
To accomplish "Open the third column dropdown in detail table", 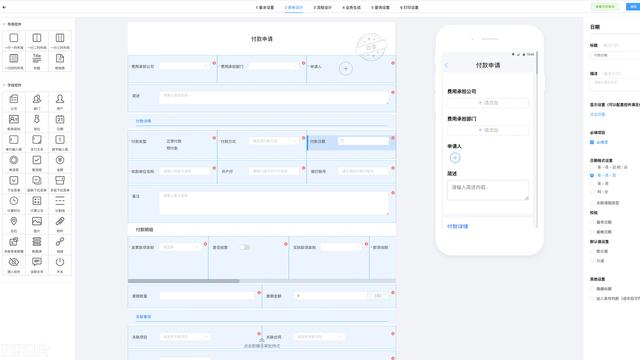I will (x=341, y=247).
